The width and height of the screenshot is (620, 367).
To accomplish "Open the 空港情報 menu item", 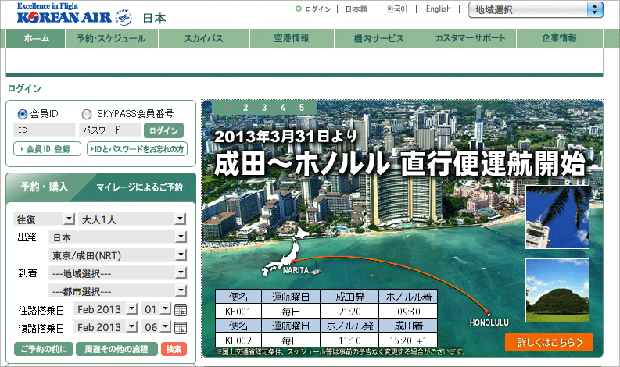I will pos(291,38).
